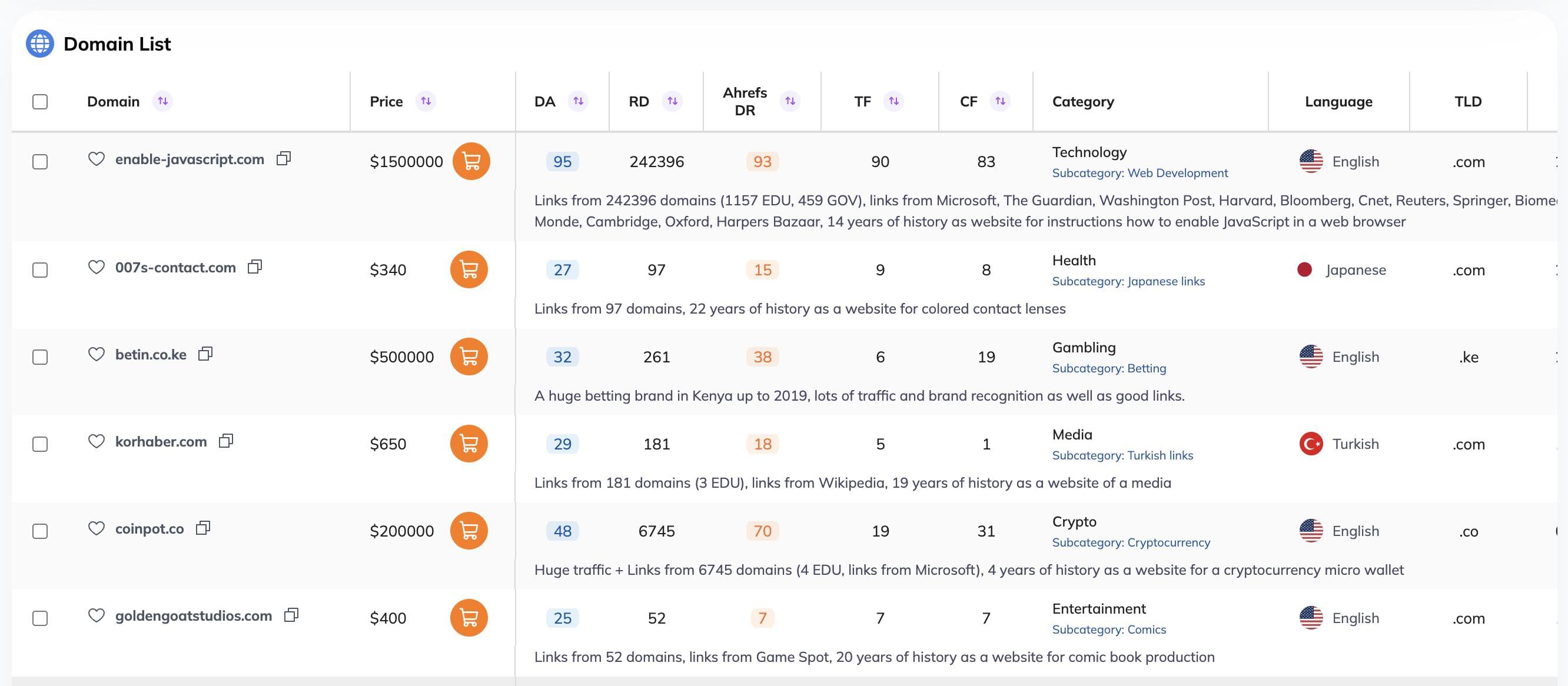Favorite 007s-contact.com with heart icon
Image resolution: width=1568 pixels, height=686 pixels.
(x=96, y=267)
